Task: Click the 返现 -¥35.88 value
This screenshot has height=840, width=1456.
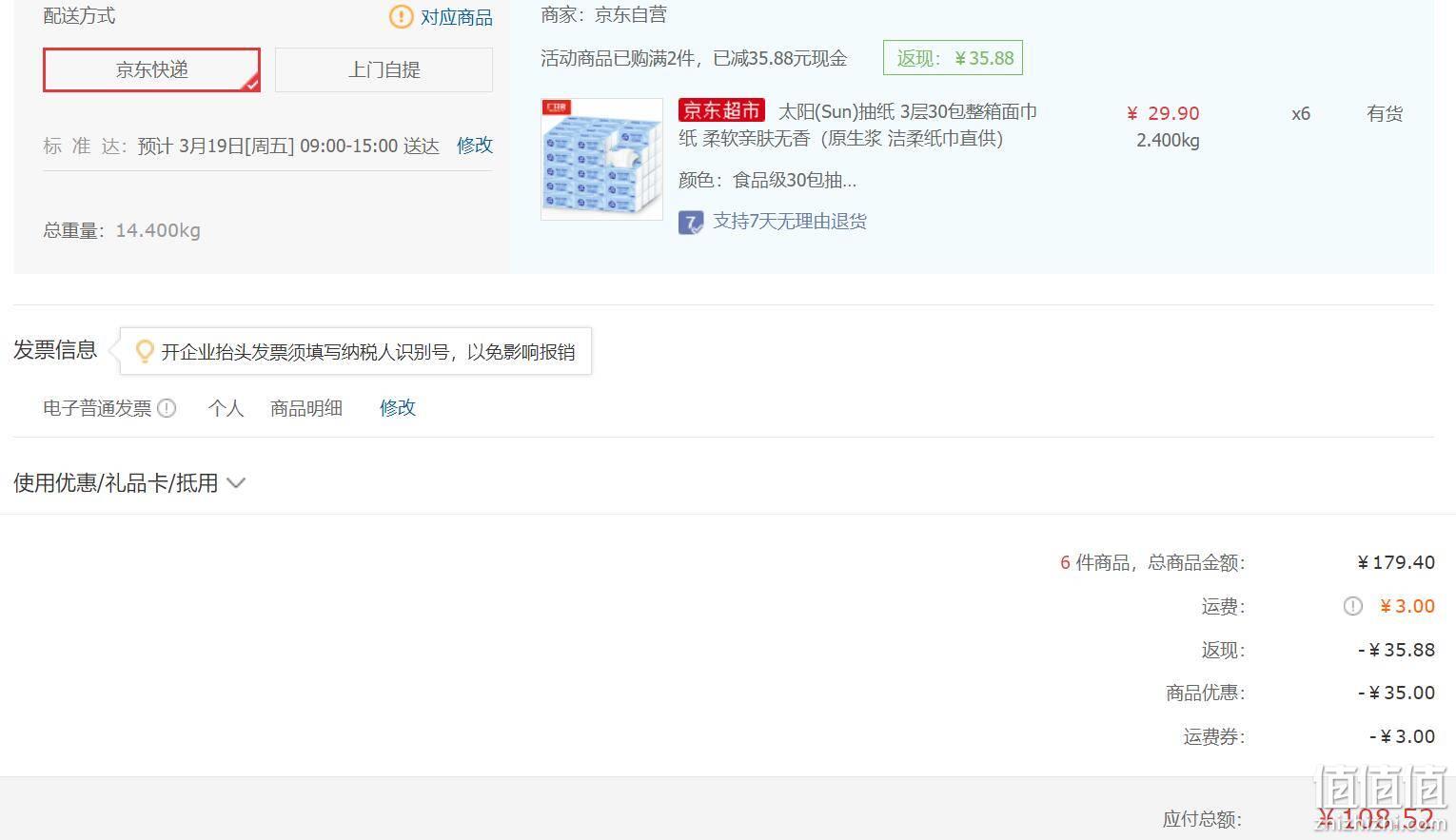Action: pos(1396,650)
